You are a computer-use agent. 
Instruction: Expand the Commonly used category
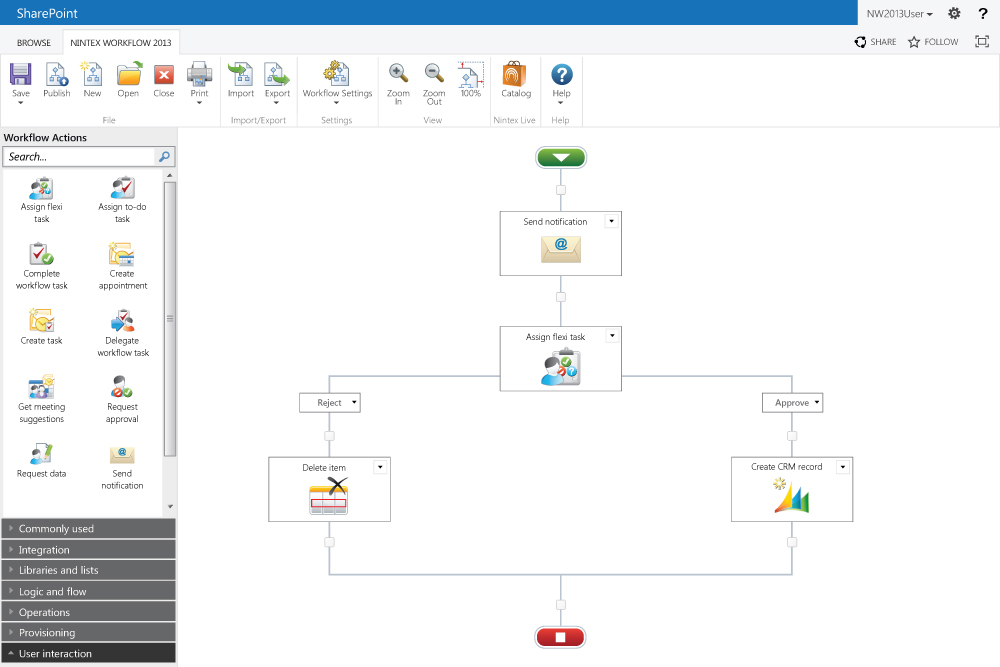(89, 529)
